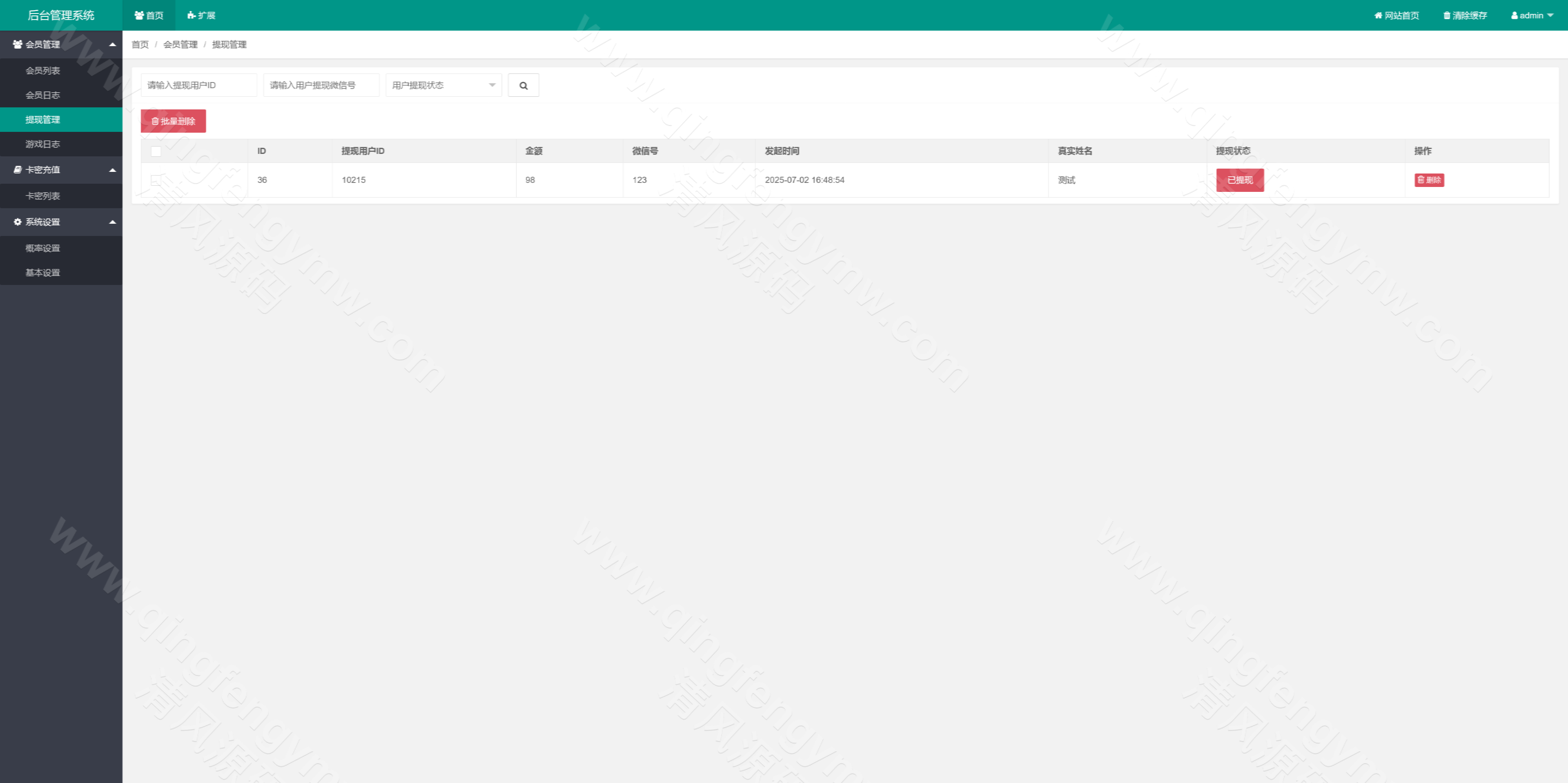Image resolution: width=1568 pixels, height=783 pixels.
Task: Open 会员日志 in sidebar
Action: (x=61, y=95)
